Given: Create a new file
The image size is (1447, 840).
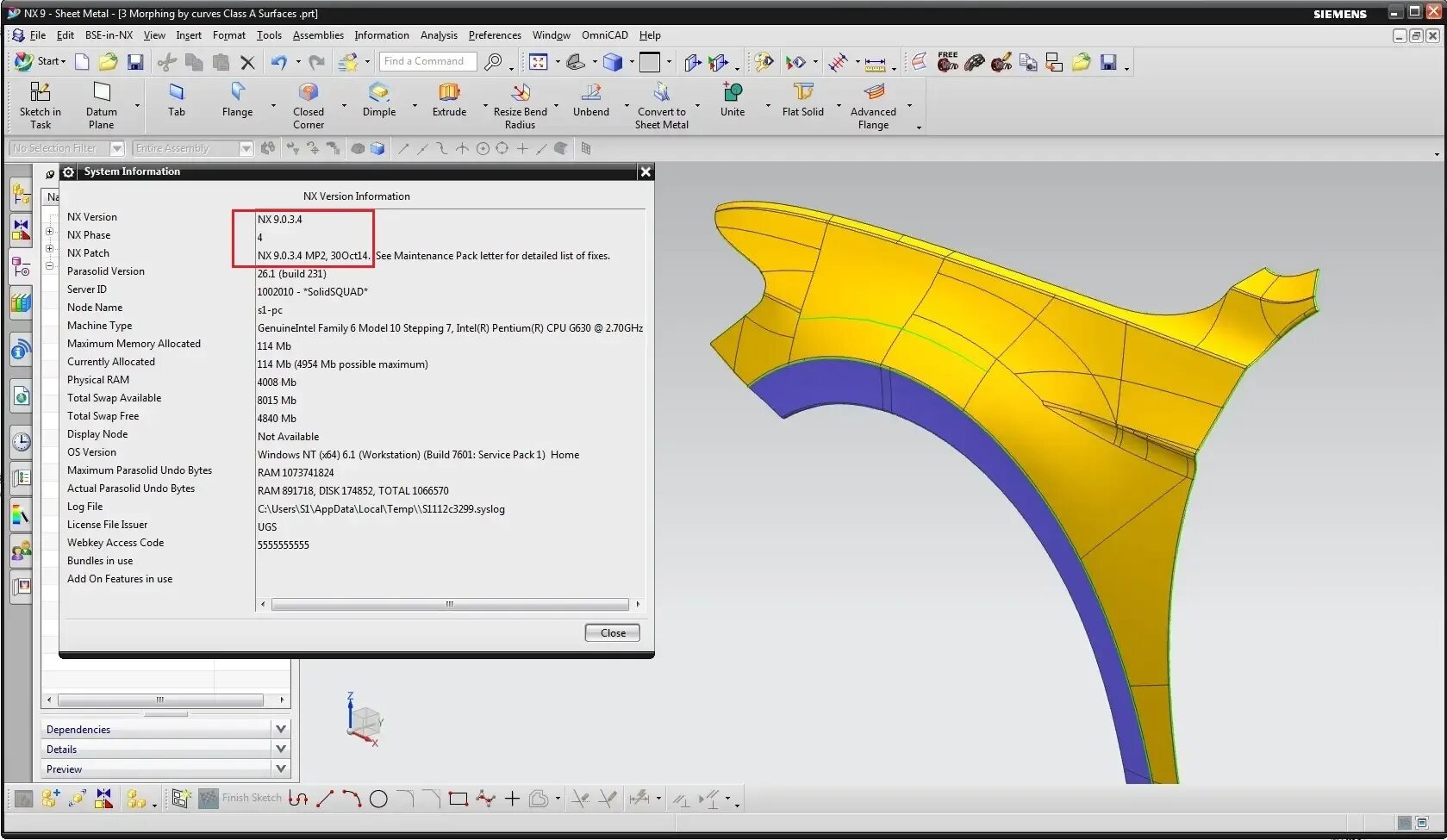Looking at the screenshot, I should coord(82,61).
